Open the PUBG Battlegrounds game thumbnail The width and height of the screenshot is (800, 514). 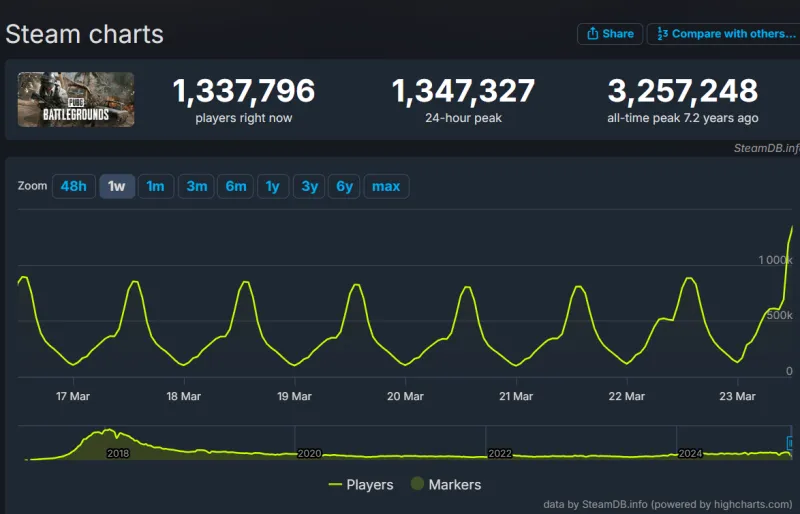click(x=76, y=100)
